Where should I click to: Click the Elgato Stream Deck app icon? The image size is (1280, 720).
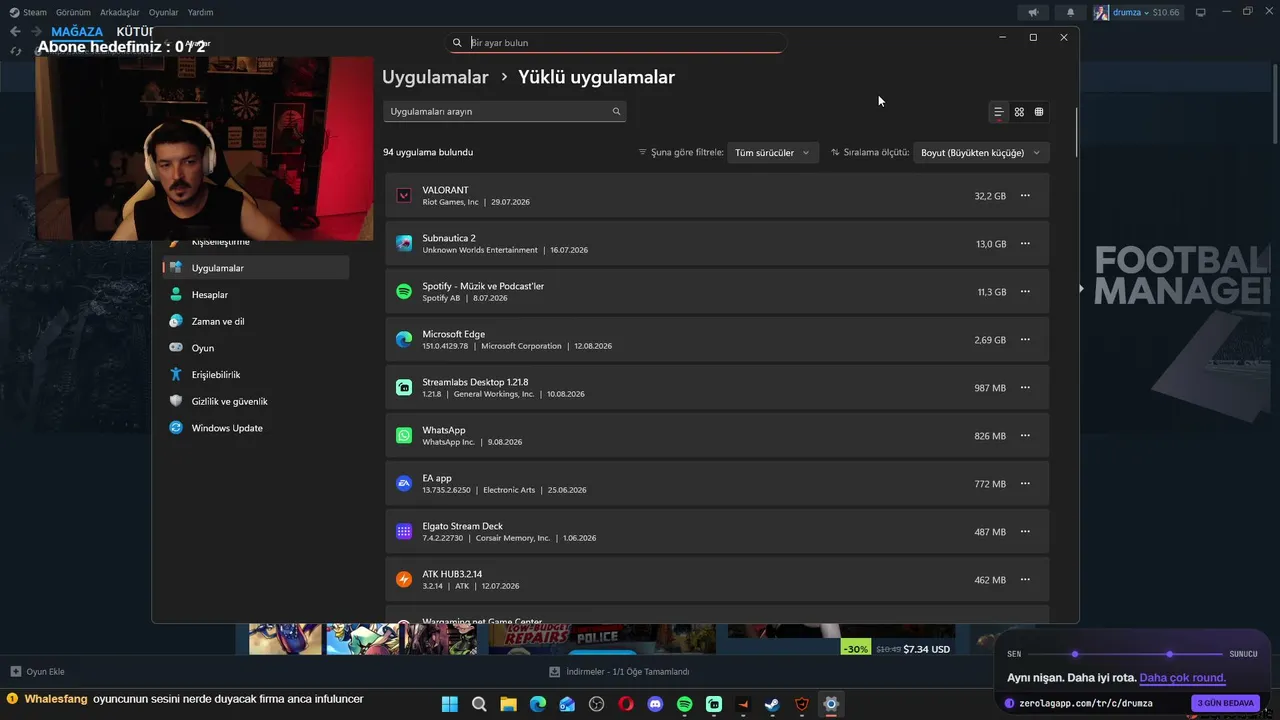click(404, 532)
